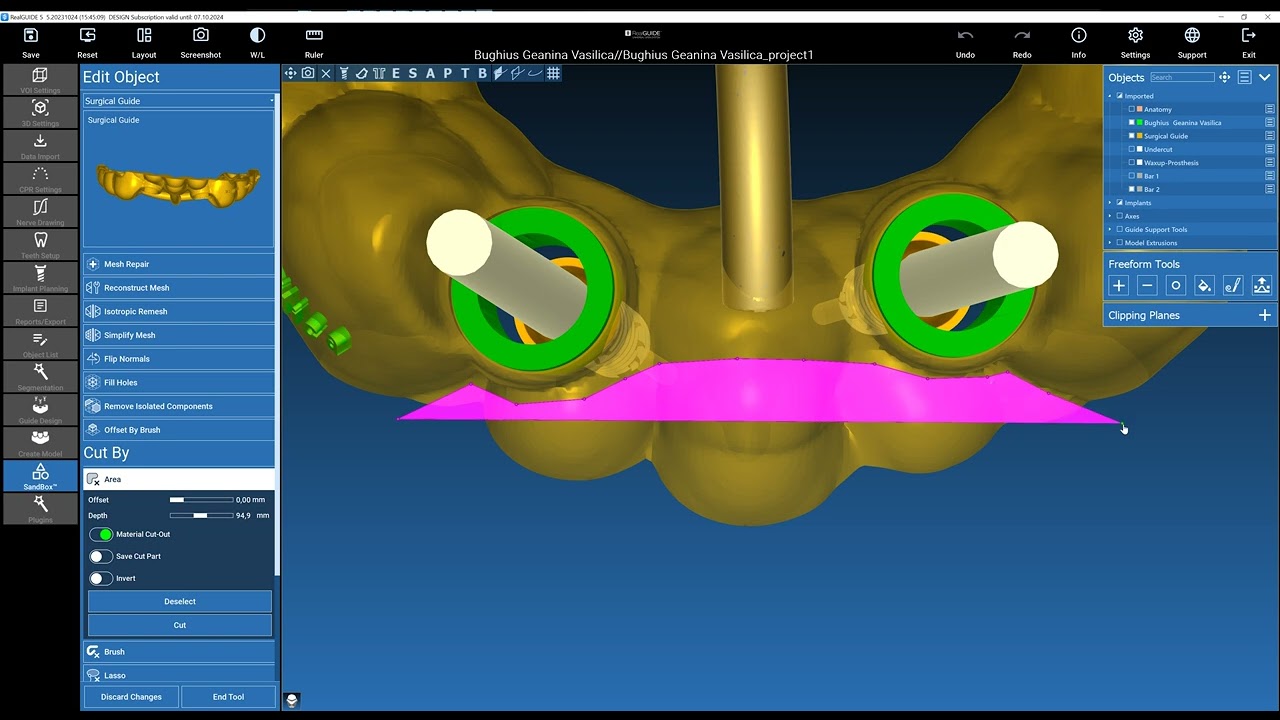Expand the Model Extrusions node
Viewport: 1280px width, 720px height.
click(1110, 243)
